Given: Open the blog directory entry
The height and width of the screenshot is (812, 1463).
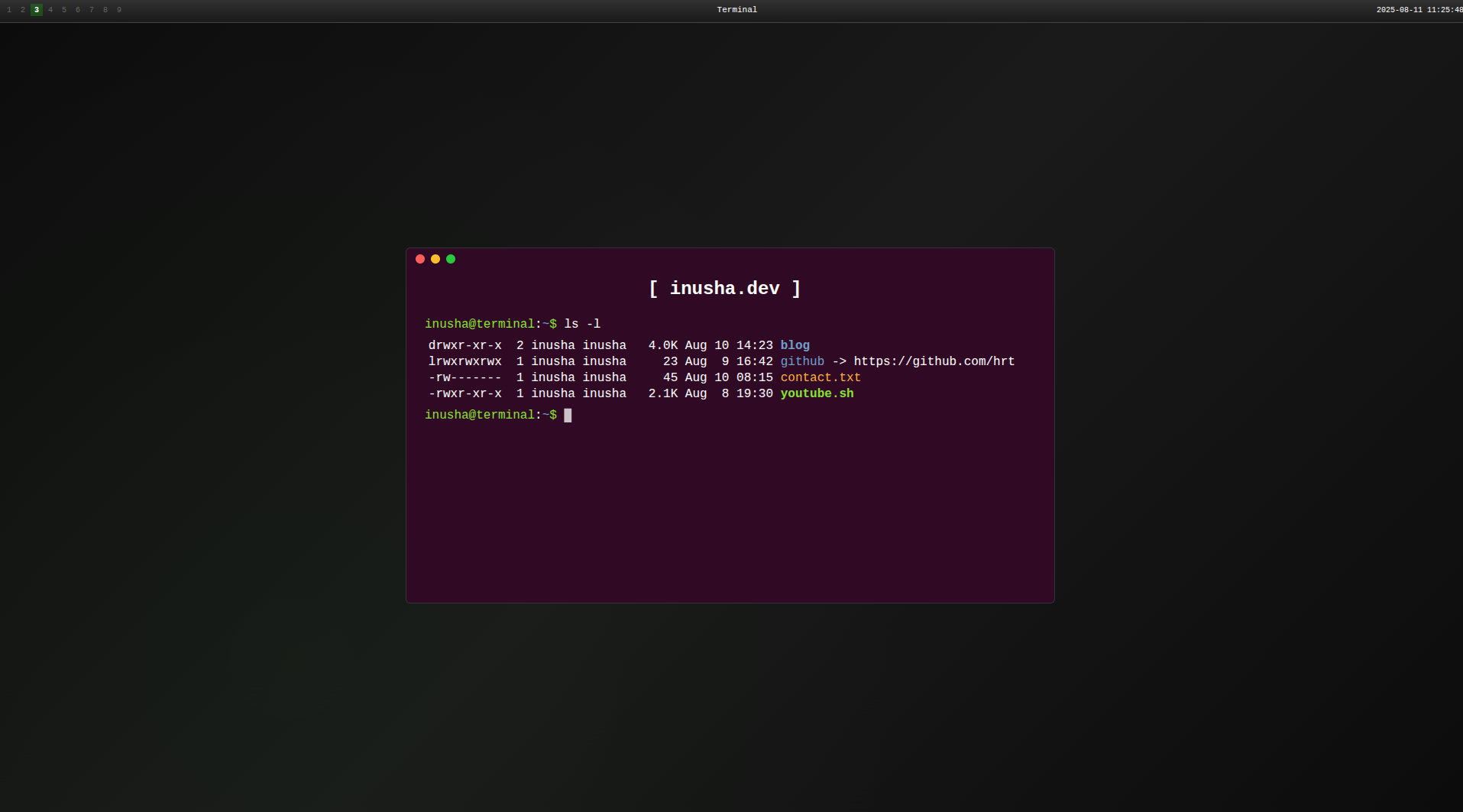Looking at the screenshot, I should click(x=795, y=345).
